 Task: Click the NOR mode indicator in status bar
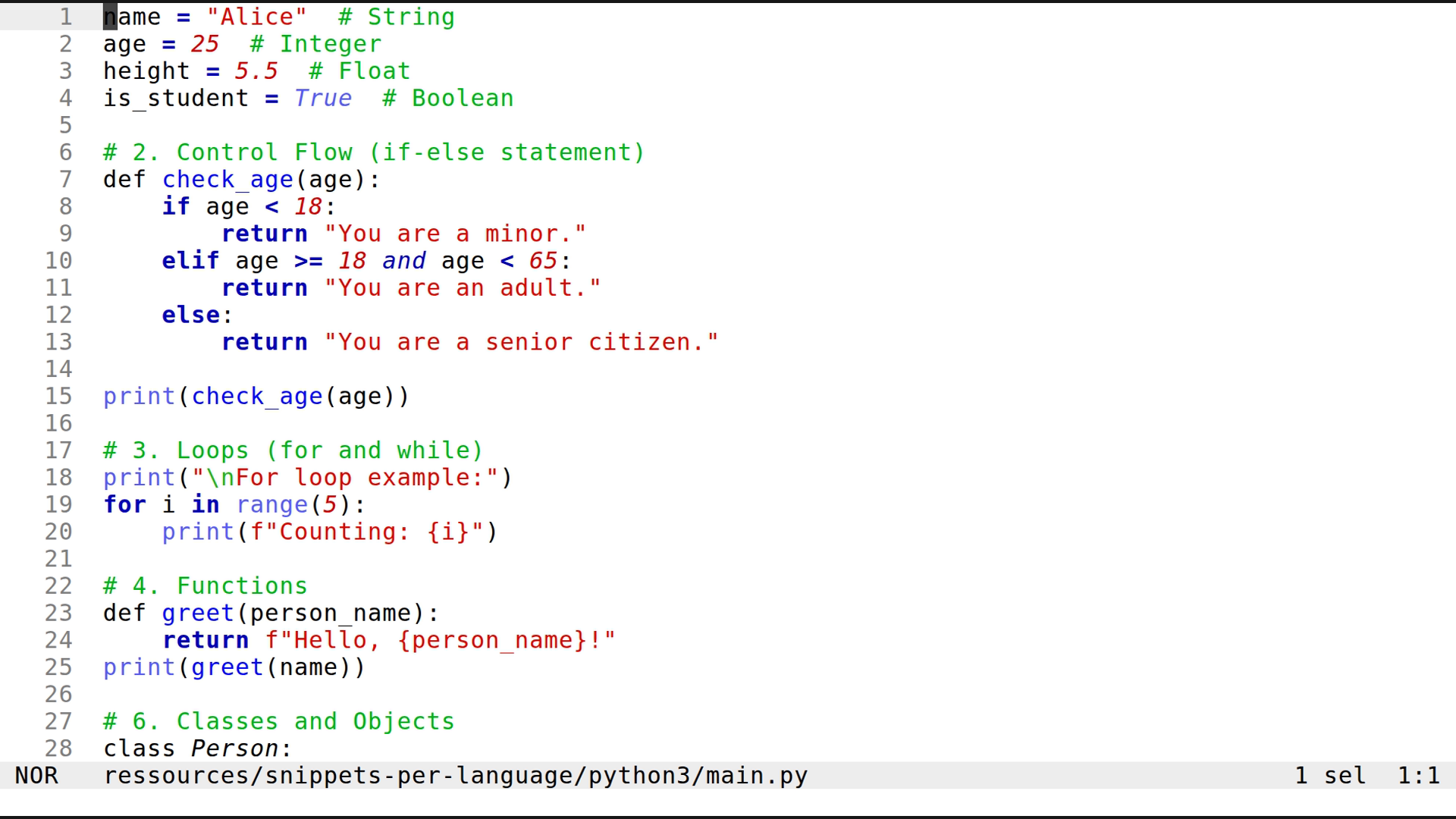[36, 775]
